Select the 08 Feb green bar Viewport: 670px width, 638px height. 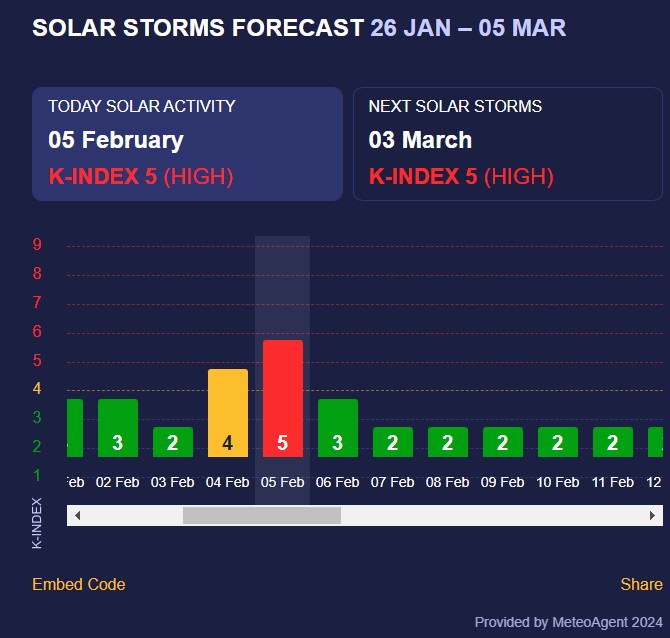(x=447, y=441)
